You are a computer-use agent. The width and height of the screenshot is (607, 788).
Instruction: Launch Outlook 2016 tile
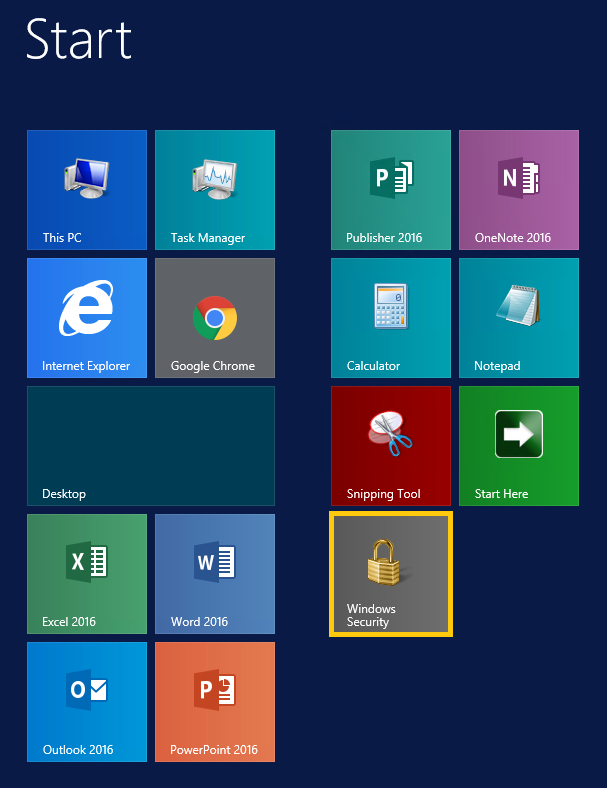(x=87, y=702)
